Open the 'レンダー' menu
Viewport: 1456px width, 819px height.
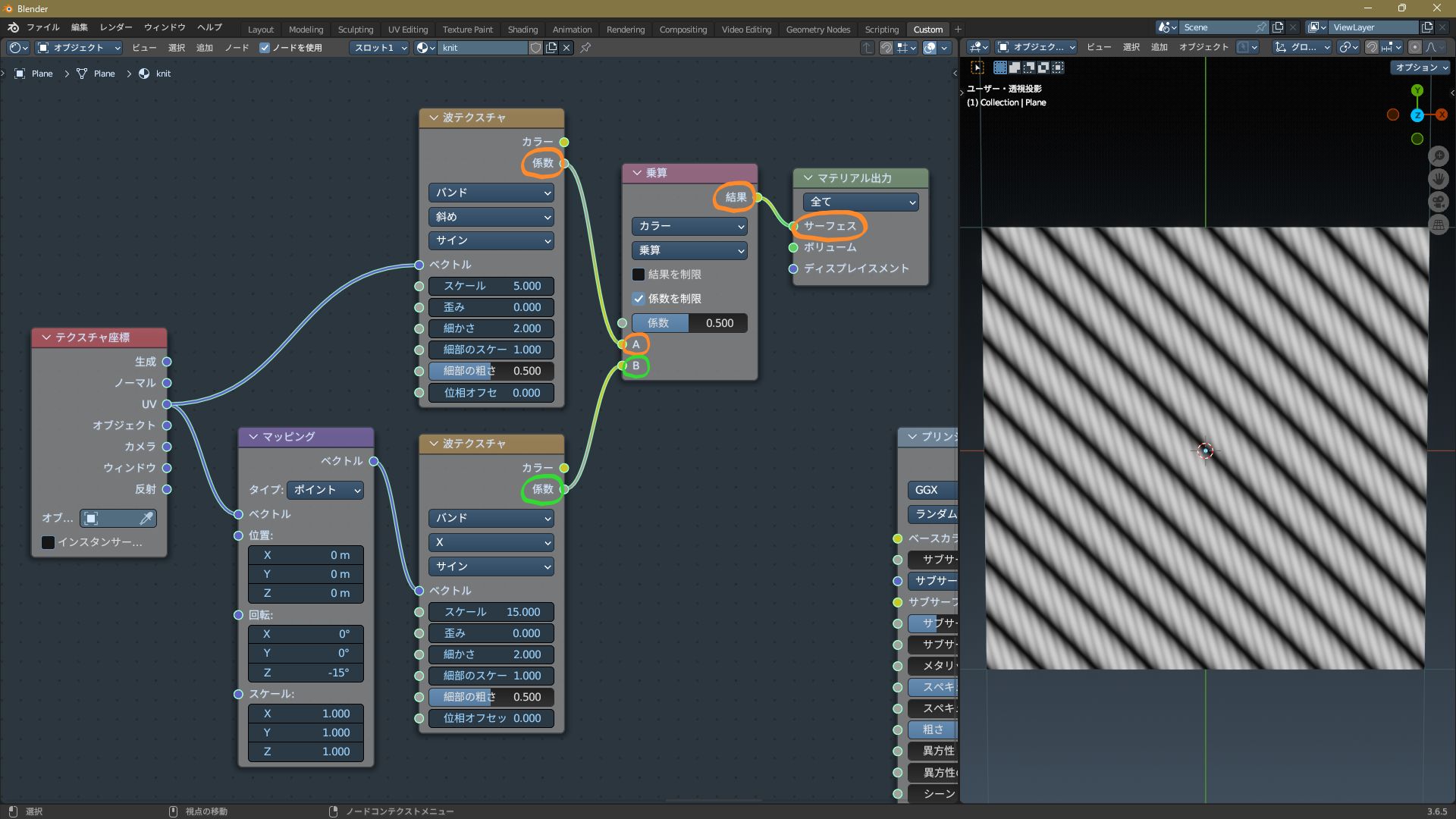[116, 27]
